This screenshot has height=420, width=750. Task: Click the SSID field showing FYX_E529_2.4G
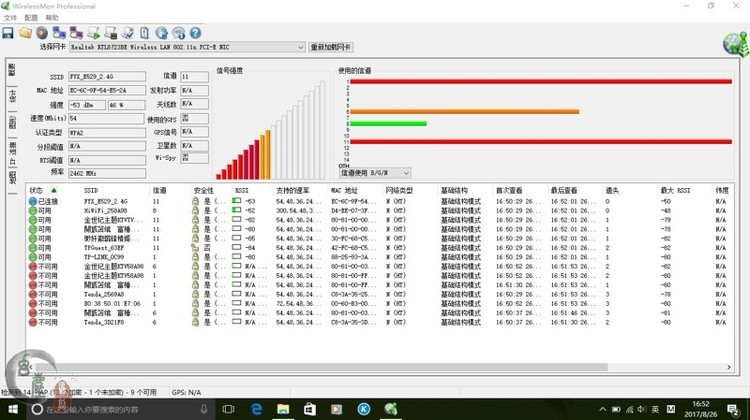(107, 77)
